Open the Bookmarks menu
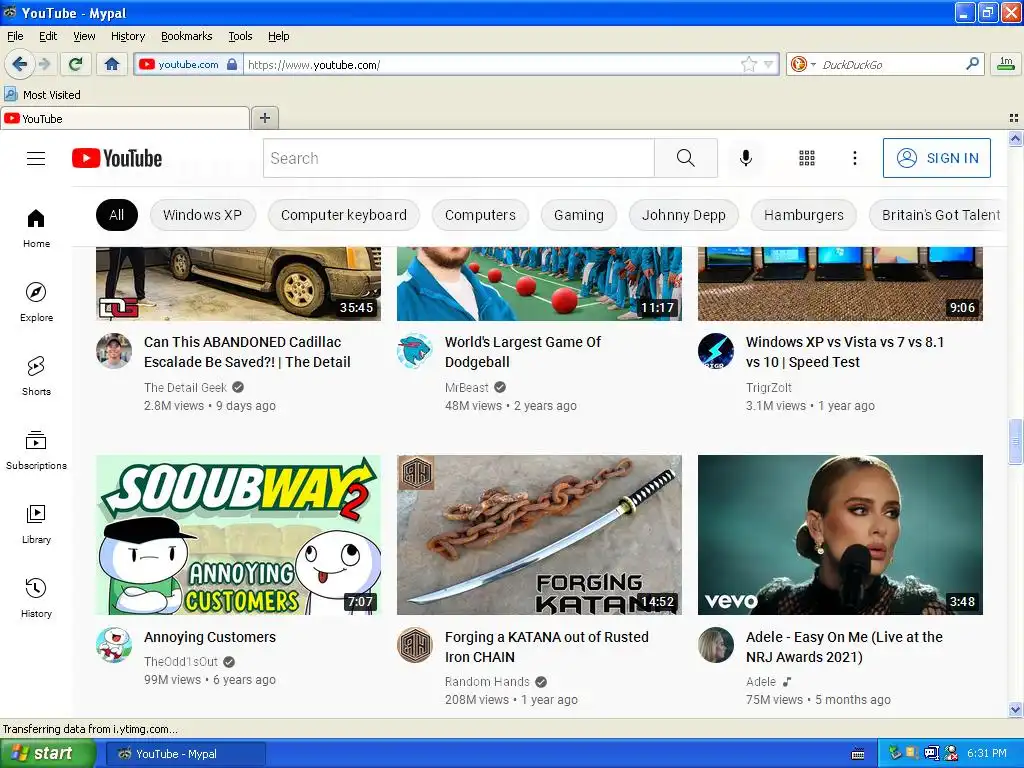This screenshot has height=768, width=1024. tap(186, 36)
